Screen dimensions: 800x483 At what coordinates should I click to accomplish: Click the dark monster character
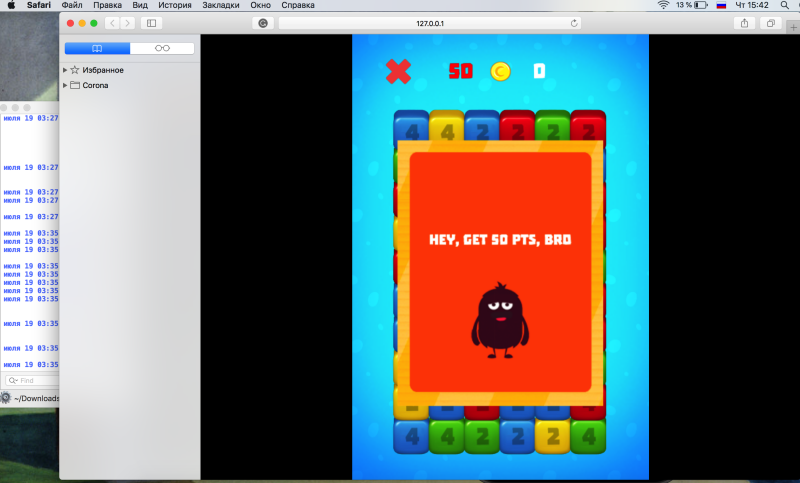pyautogui.click(x=500, y=320)
